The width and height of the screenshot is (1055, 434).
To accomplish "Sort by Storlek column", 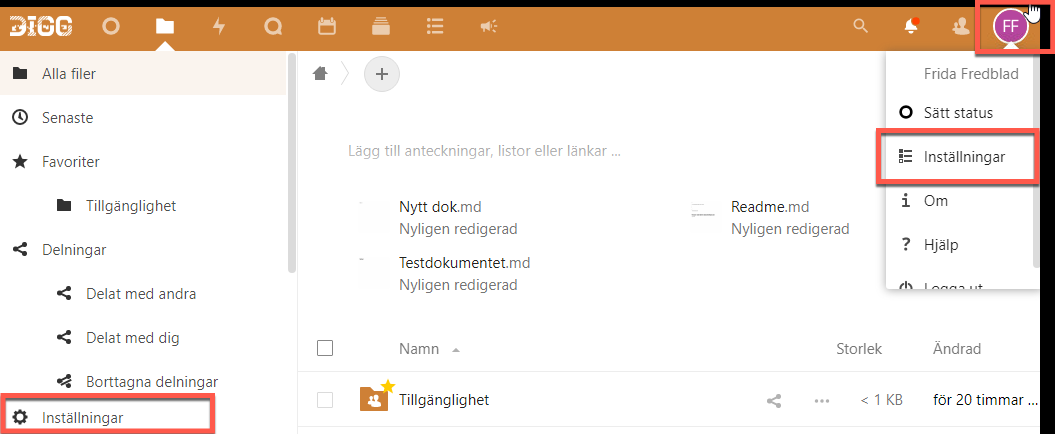I will tap(859, 349).
